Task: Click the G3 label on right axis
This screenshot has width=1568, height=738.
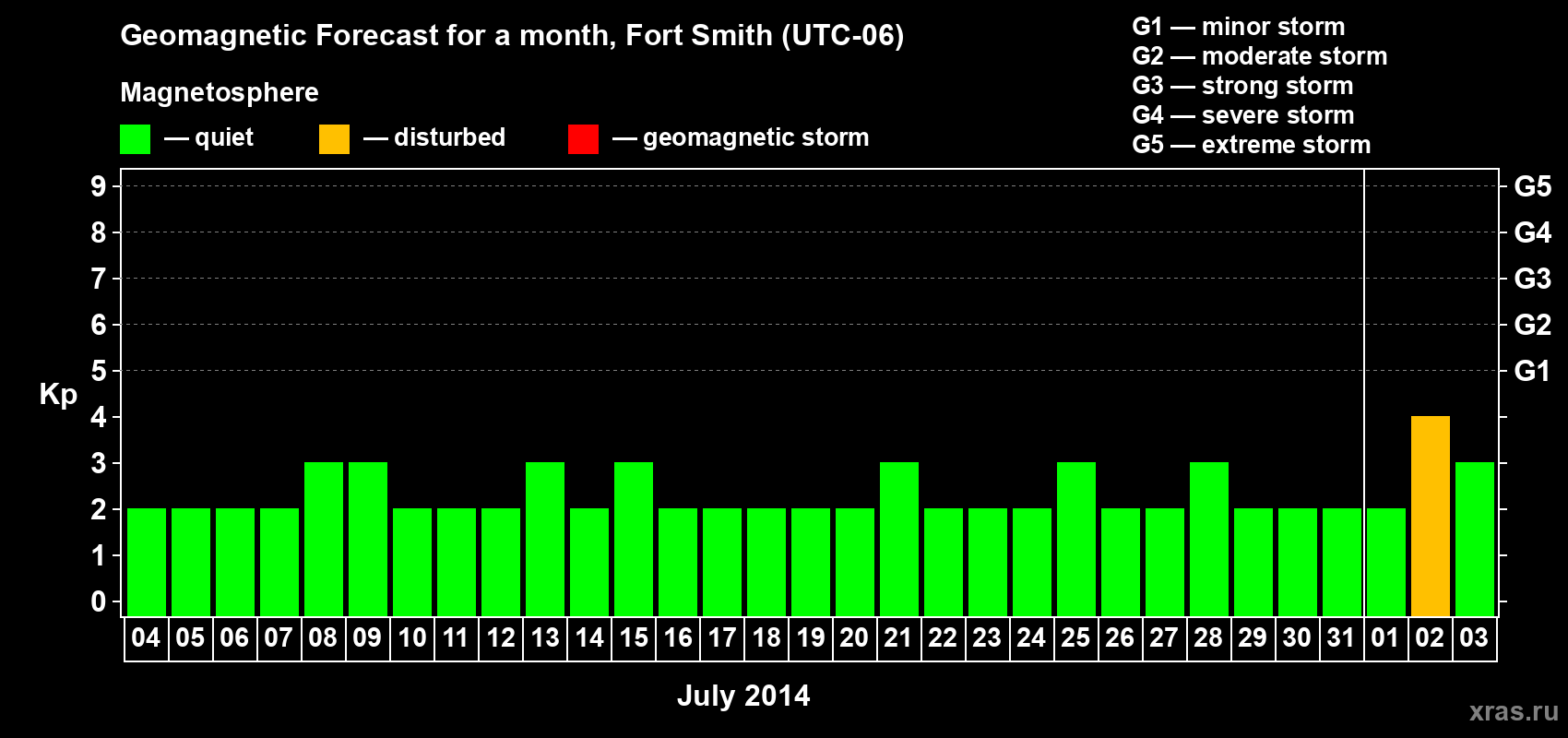Action: click(x=1533, y=279)
